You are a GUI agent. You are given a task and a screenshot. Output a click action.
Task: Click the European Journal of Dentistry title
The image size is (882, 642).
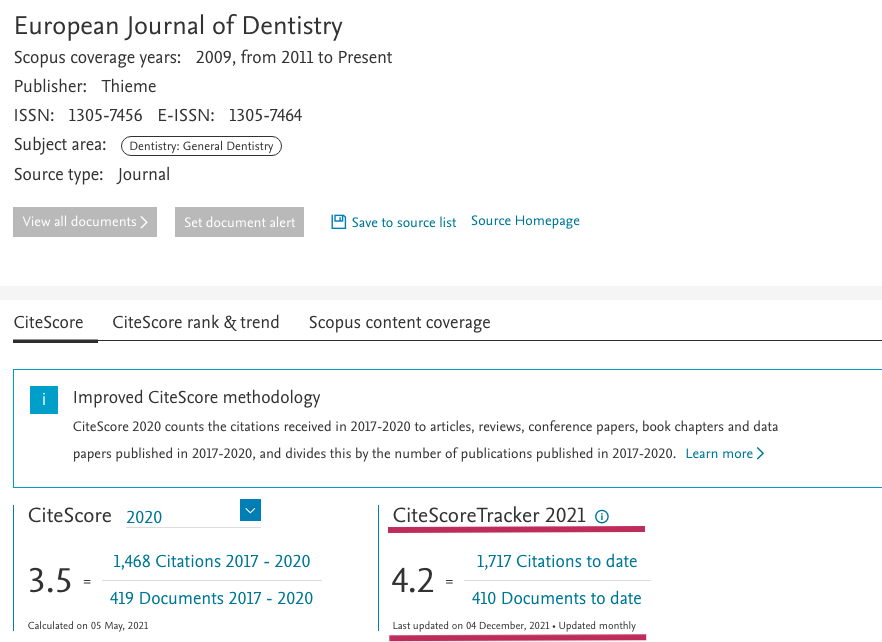[x=178, y=26]
